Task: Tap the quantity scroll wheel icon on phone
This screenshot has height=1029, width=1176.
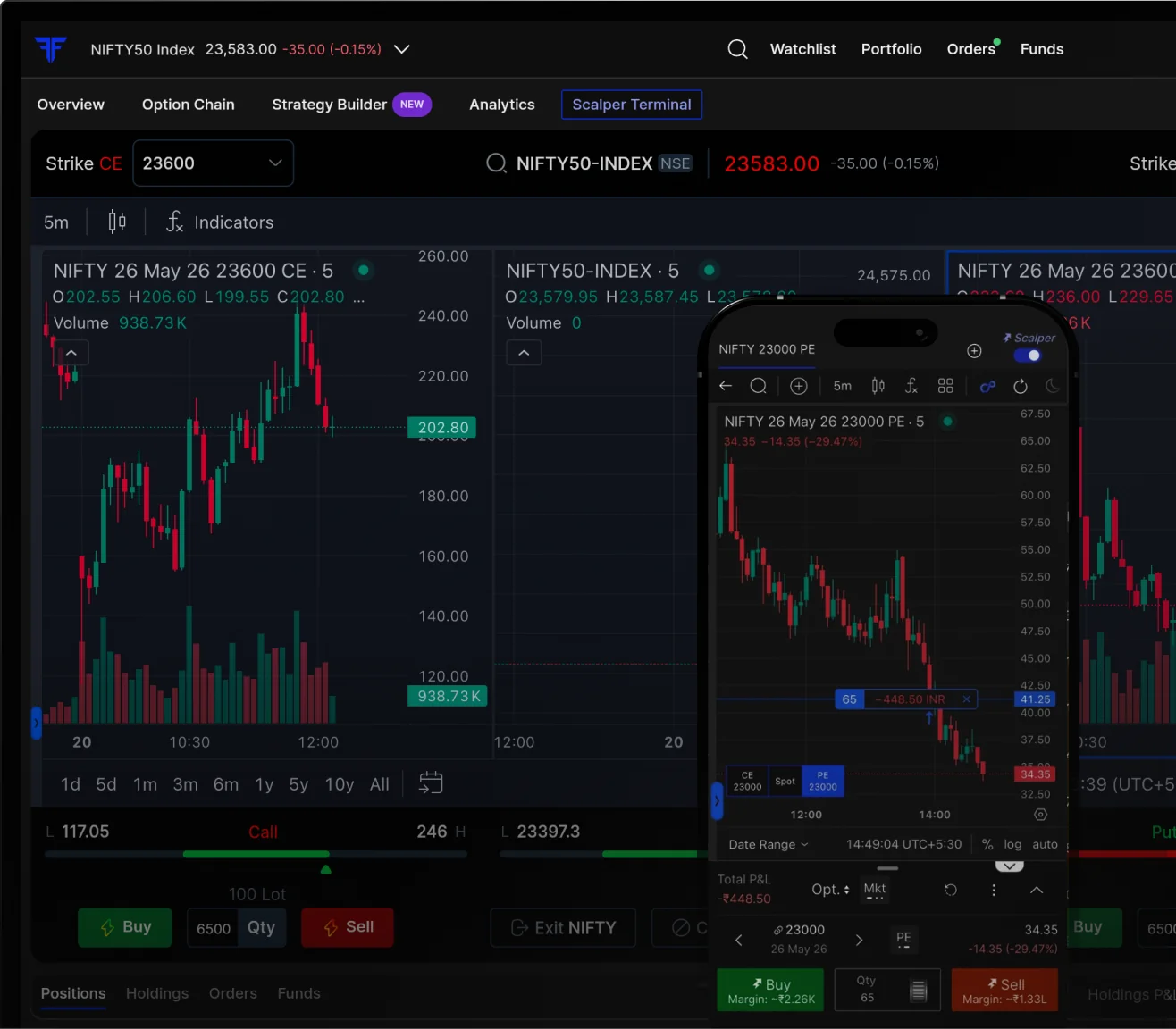Action: pyautogui.click(x=918, y=990)
